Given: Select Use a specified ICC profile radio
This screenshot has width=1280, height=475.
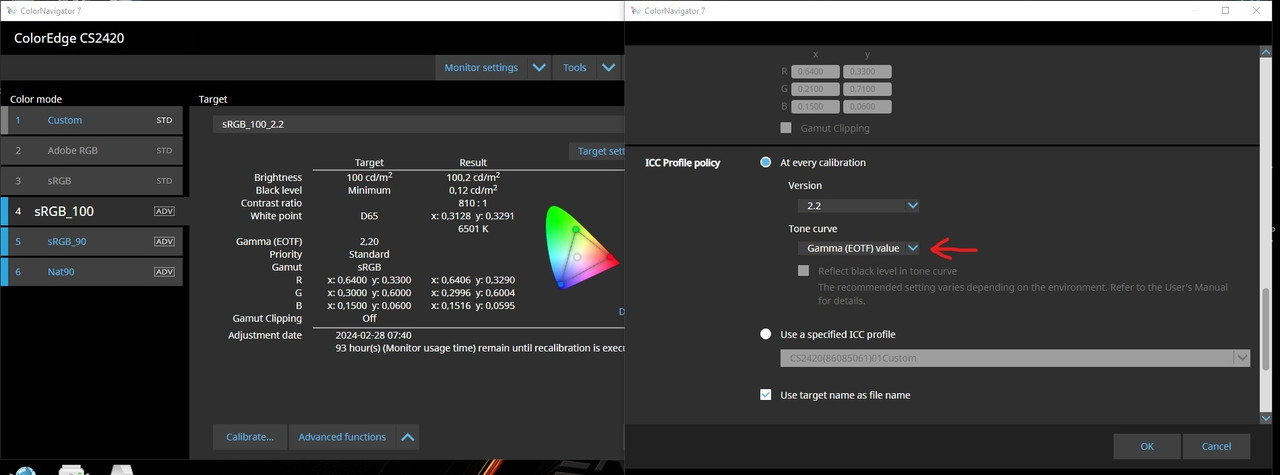Looking at the screenshot, I should pyautogui.click(x=766, y=334).
